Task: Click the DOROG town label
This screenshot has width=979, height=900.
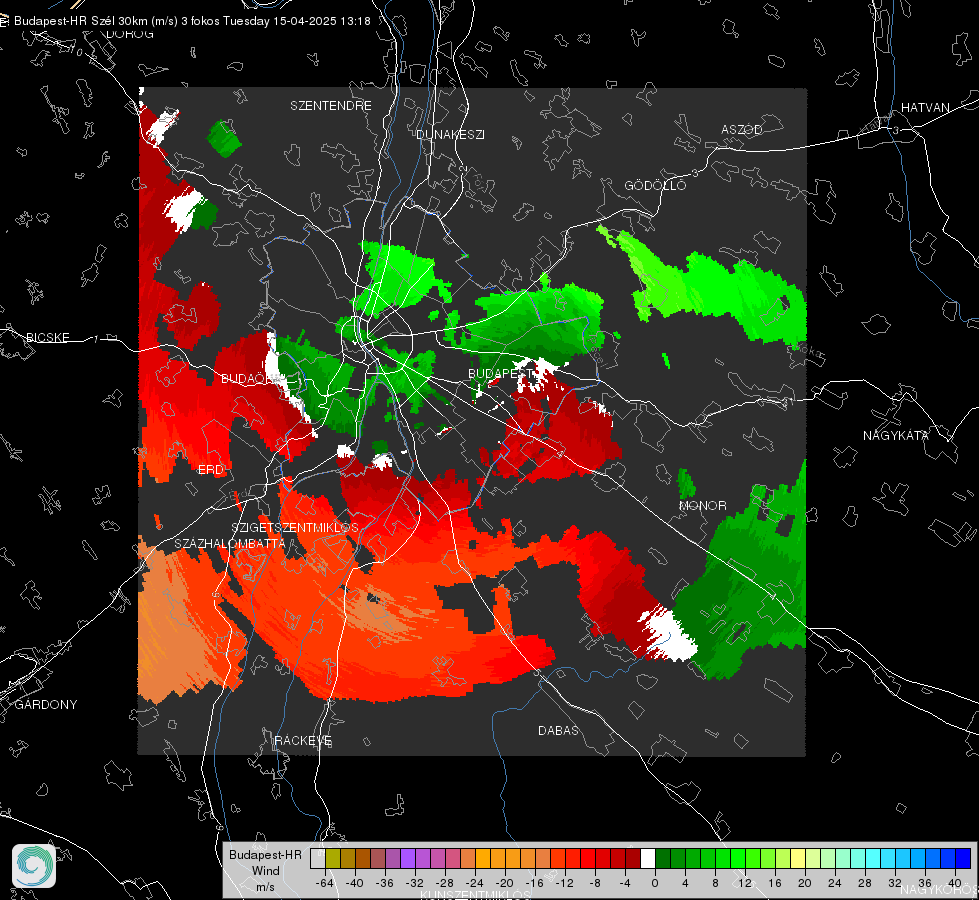Action: click(x=130, y=34)
